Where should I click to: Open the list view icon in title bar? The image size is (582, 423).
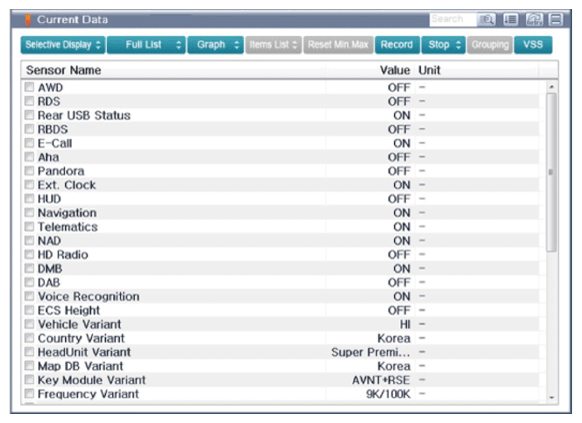tap(511, 19)
